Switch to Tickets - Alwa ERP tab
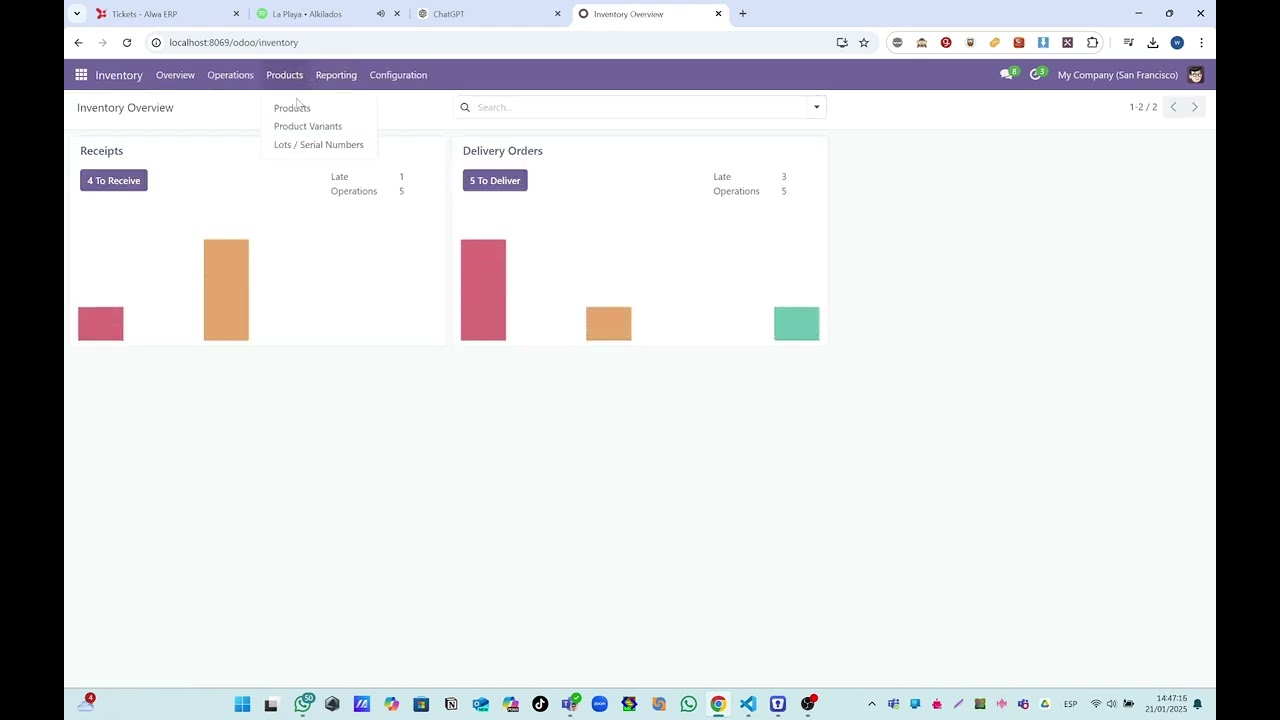Image resolution: width=1280 pixels, height=720 pixels. click(168, 14)
